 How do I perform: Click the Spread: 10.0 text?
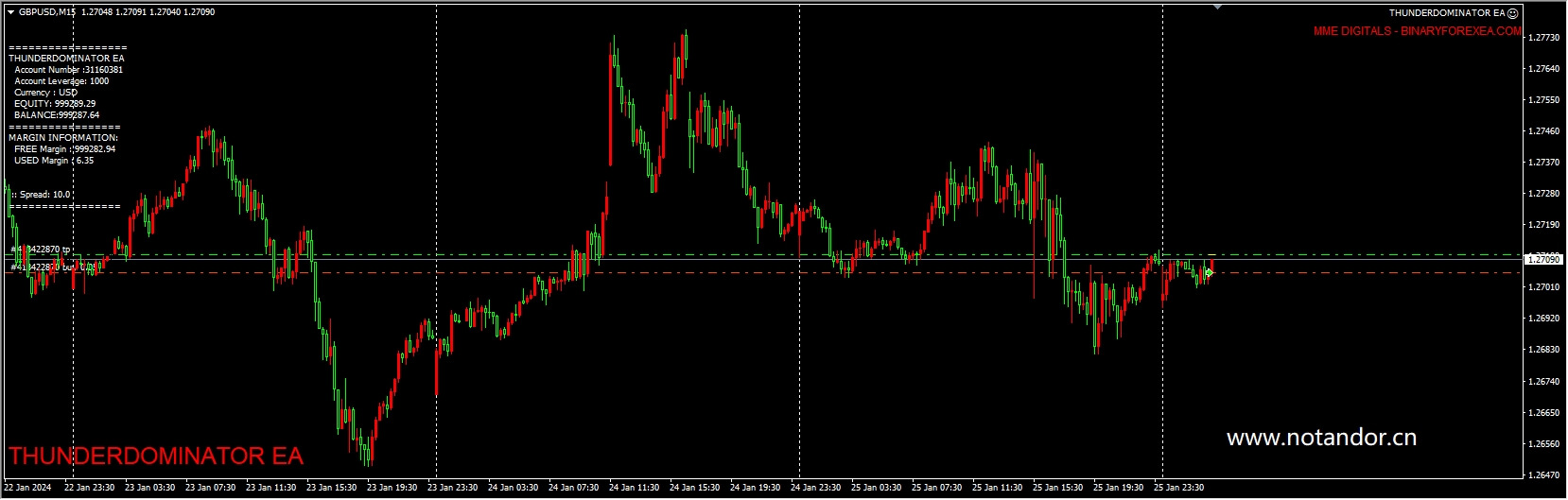pyautogui.click(x=42, y=195)
